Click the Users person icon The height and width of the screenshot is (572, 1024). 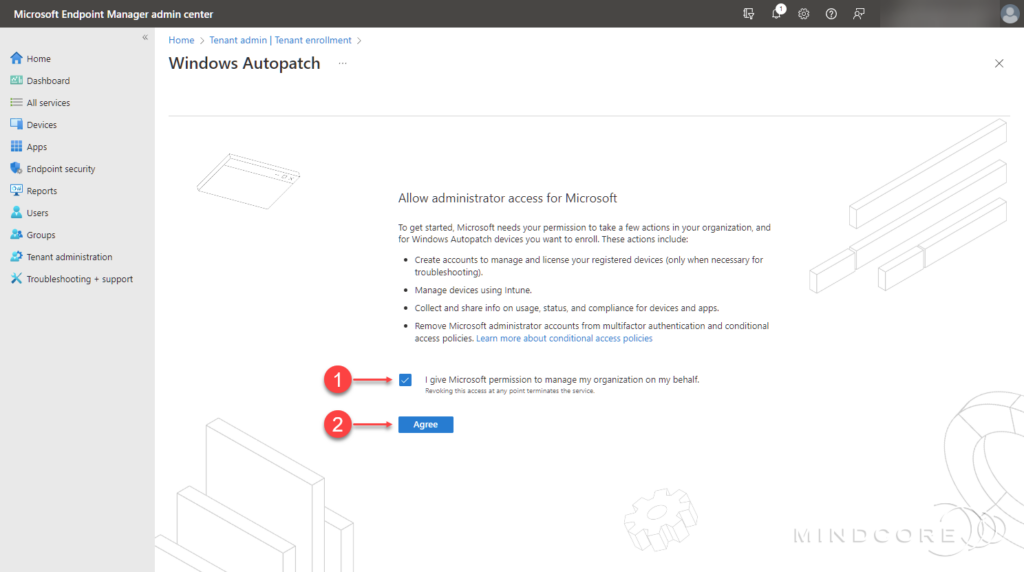pyautogui.click(x=16, y=212)
